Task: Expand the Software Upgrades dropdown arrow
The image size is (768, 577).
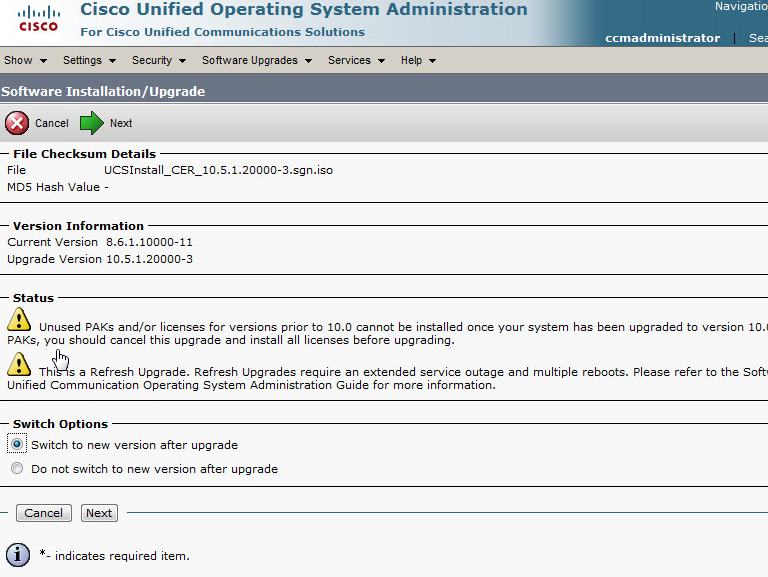Action: coord(308,61)
